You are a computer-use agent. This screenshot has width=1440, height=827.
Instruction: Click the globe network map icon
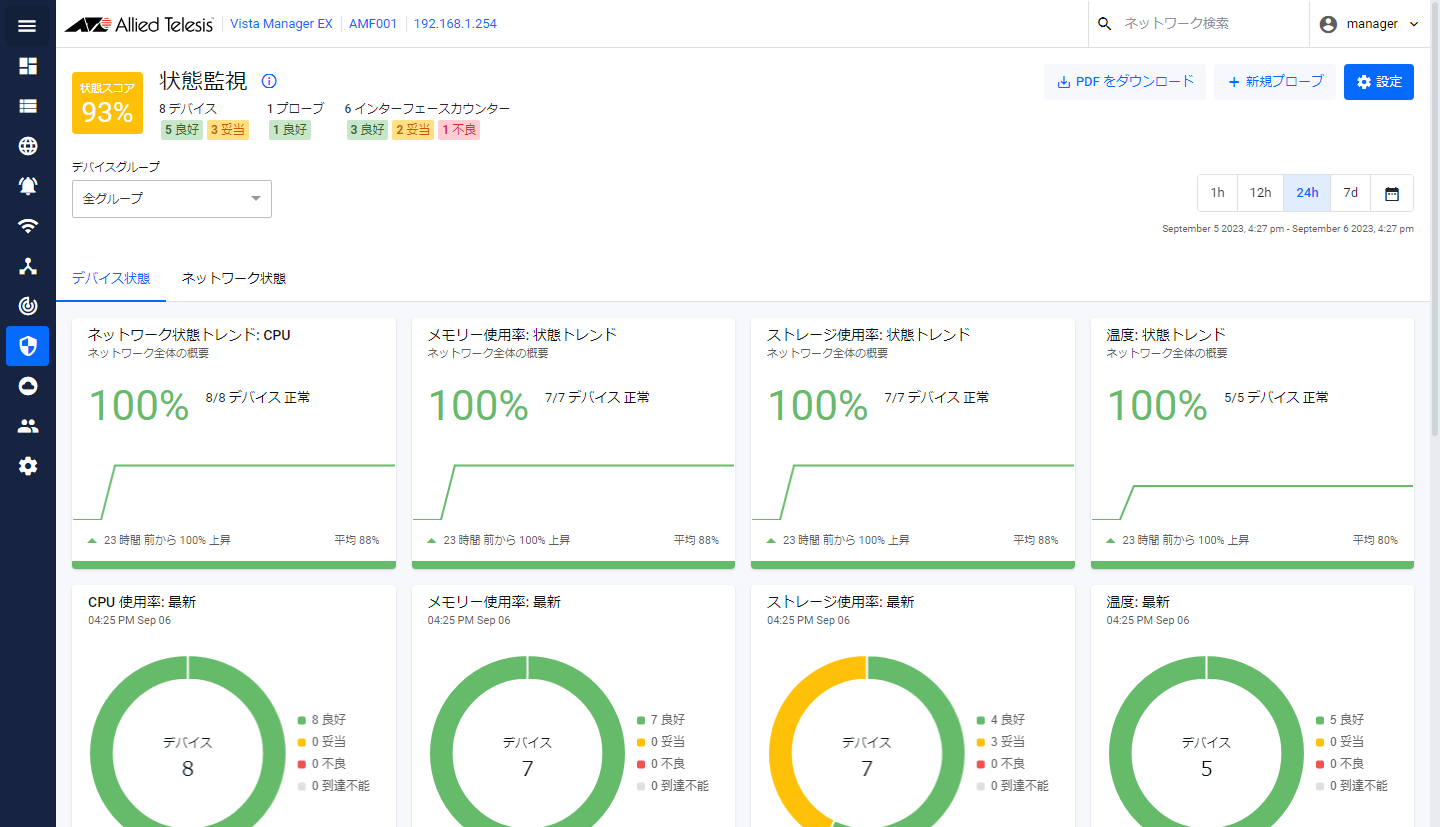pyautogui.click(x=28, y=146)
